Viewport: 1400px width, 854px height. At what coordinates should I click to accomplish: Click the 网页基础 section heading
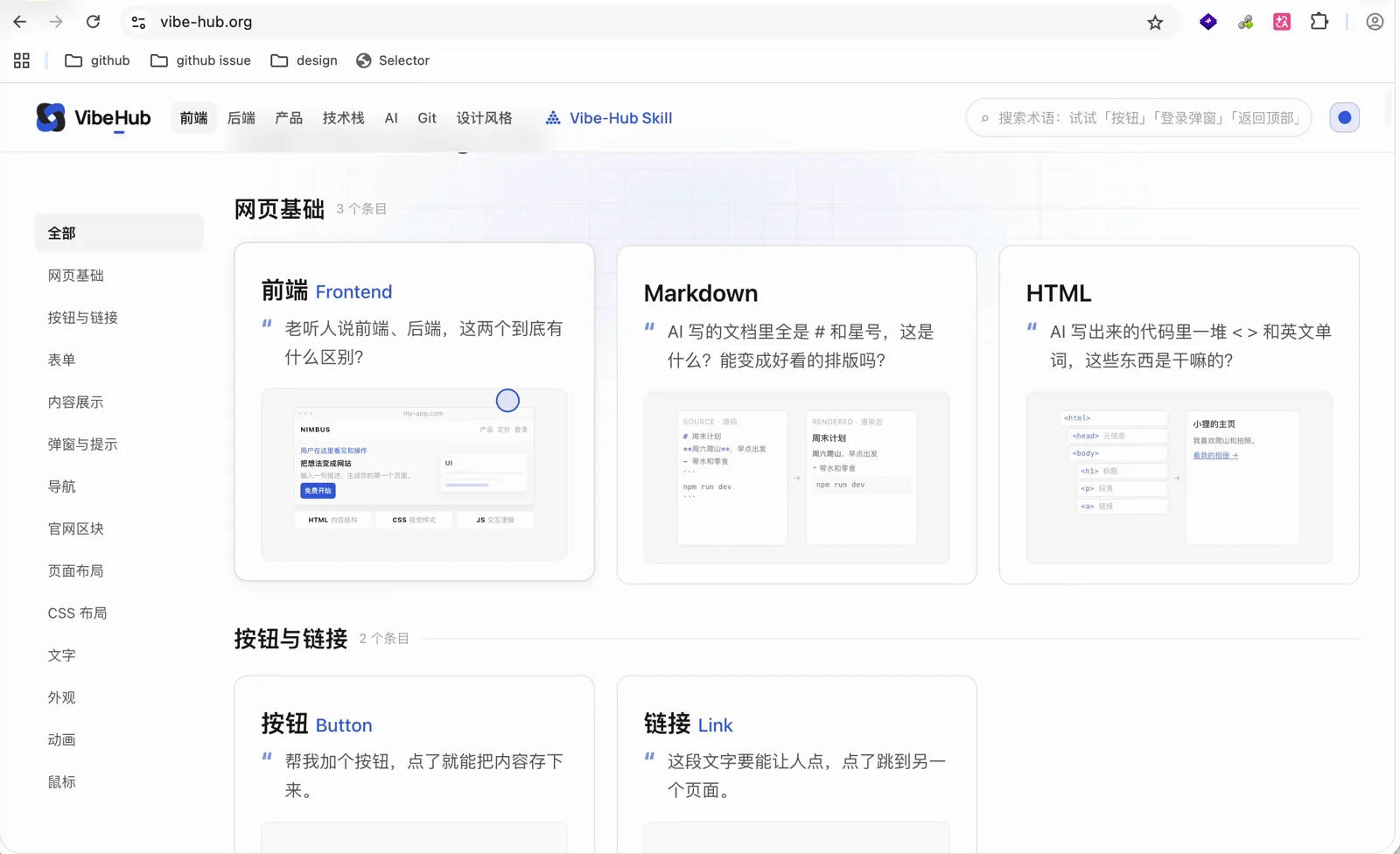pos(279,209)
